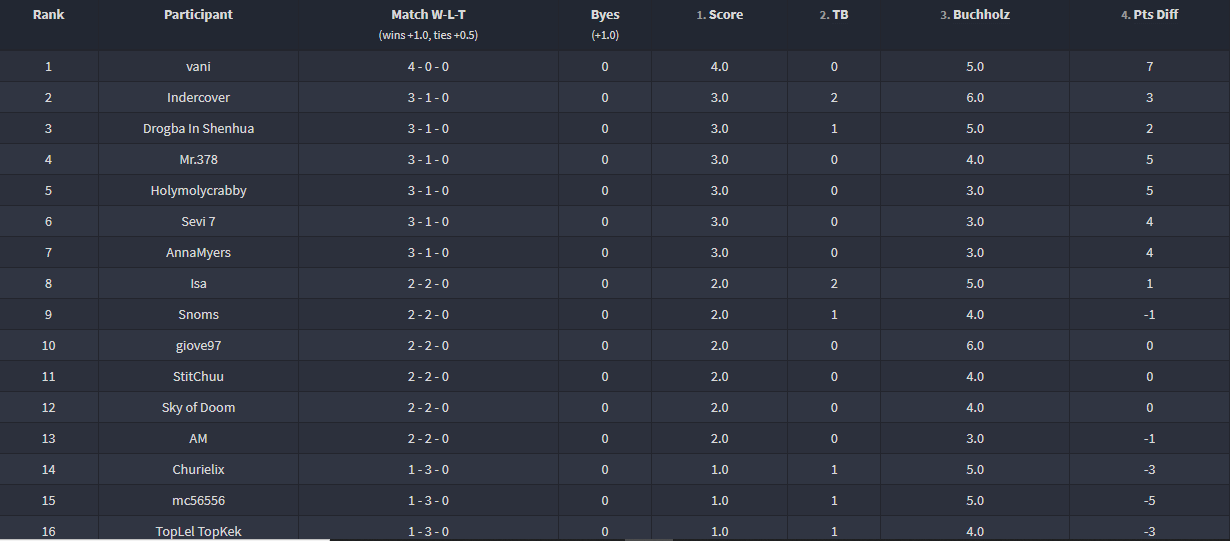
Task: Select participant StitChuu
Action: click(198, 377)
